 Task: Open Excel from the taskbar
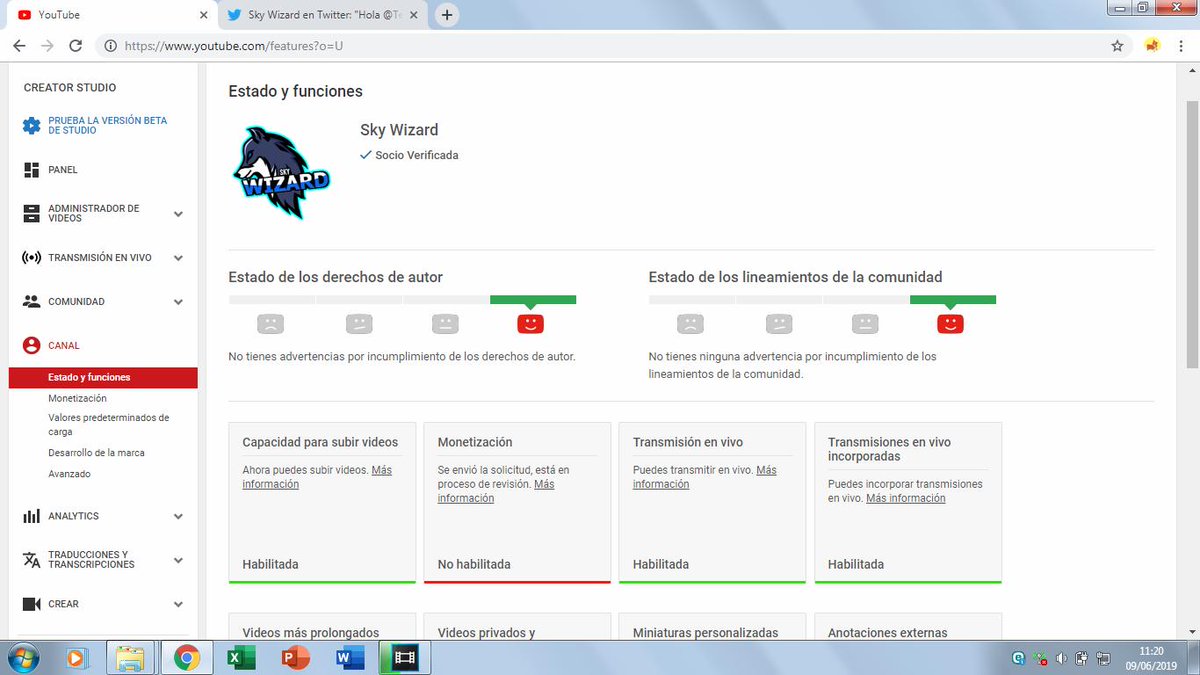pyautogui.click(x=240, y=658)
